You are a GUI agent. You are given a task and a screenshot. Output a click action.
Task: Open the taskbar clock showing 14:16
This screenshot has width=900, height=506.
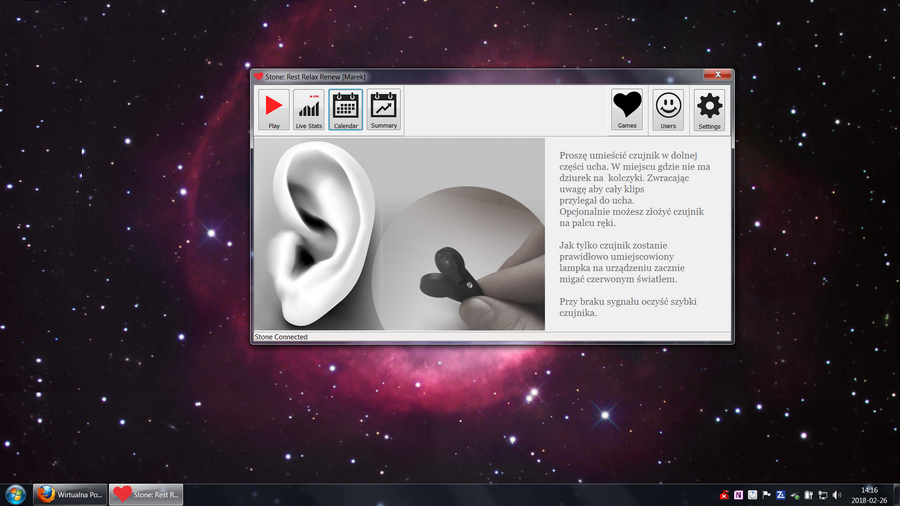869,495
